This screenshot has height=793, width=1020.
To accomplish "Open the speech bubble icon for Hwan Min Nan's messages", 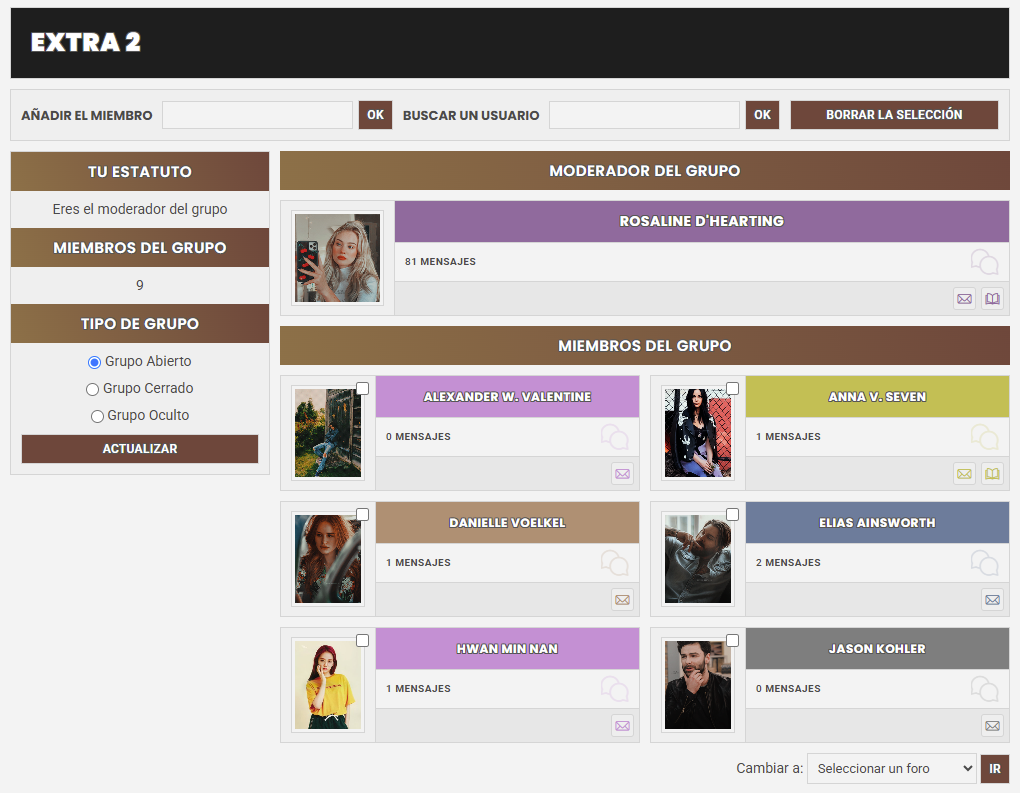I will tap(615, 689).
